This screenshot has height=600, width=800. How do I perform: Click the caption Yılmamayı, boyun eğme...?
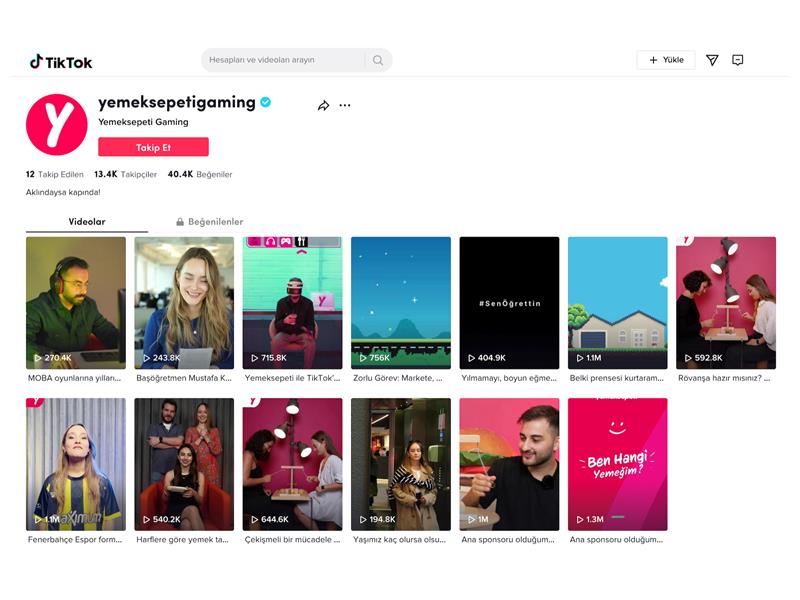tap(509, 378)
